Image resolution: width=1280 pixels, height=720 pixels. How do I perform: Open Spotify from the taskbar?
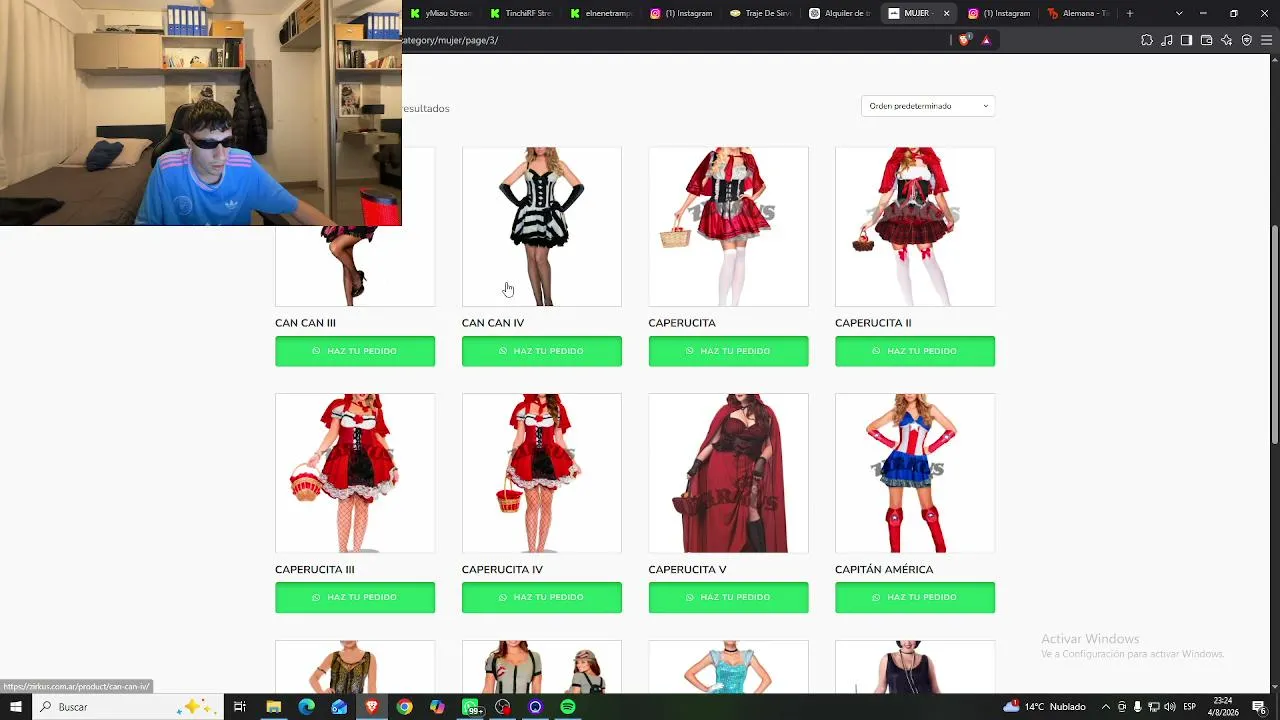pyautogui.click(x=568, y=707)
